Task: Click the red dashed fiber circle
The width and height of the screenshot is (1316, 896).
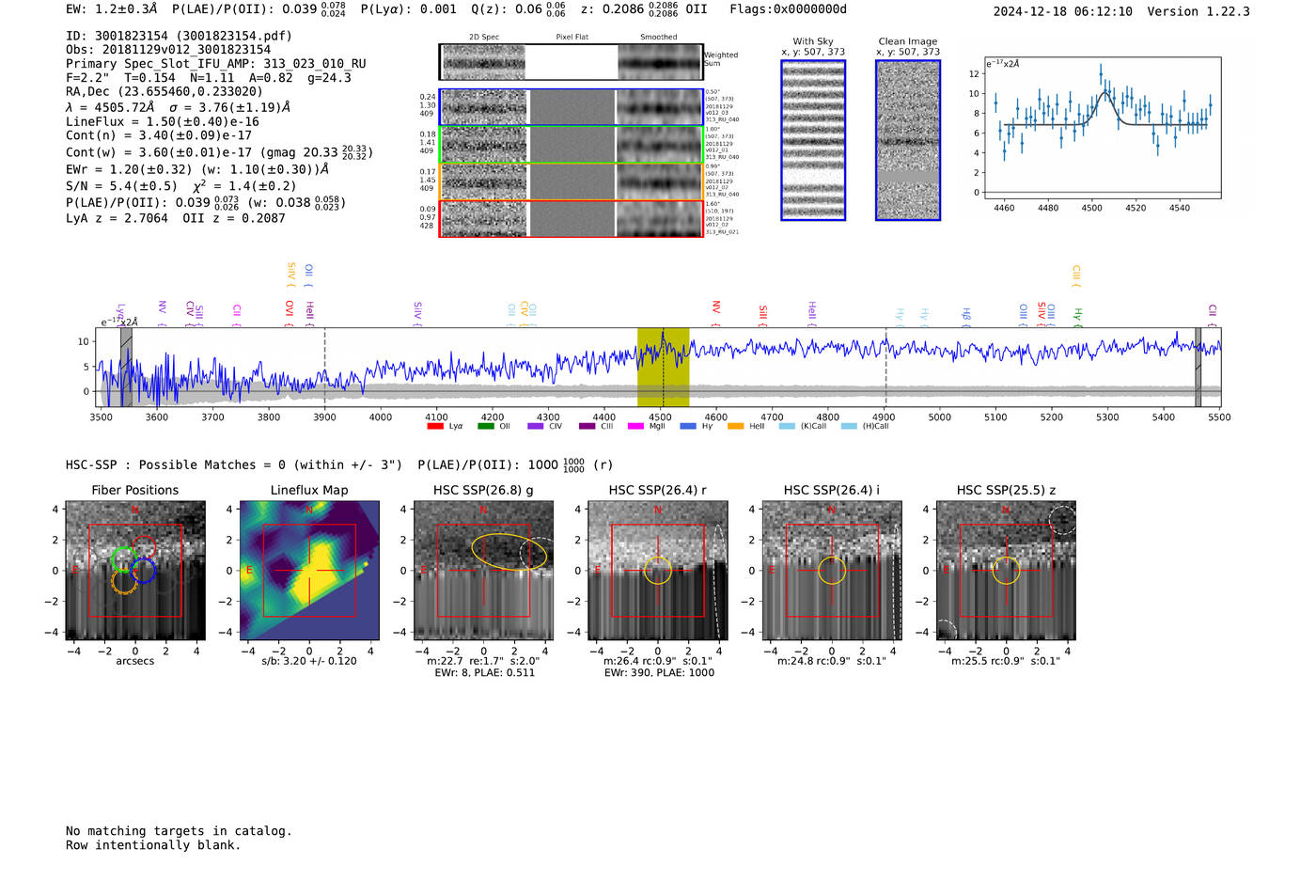Action: 143,548
